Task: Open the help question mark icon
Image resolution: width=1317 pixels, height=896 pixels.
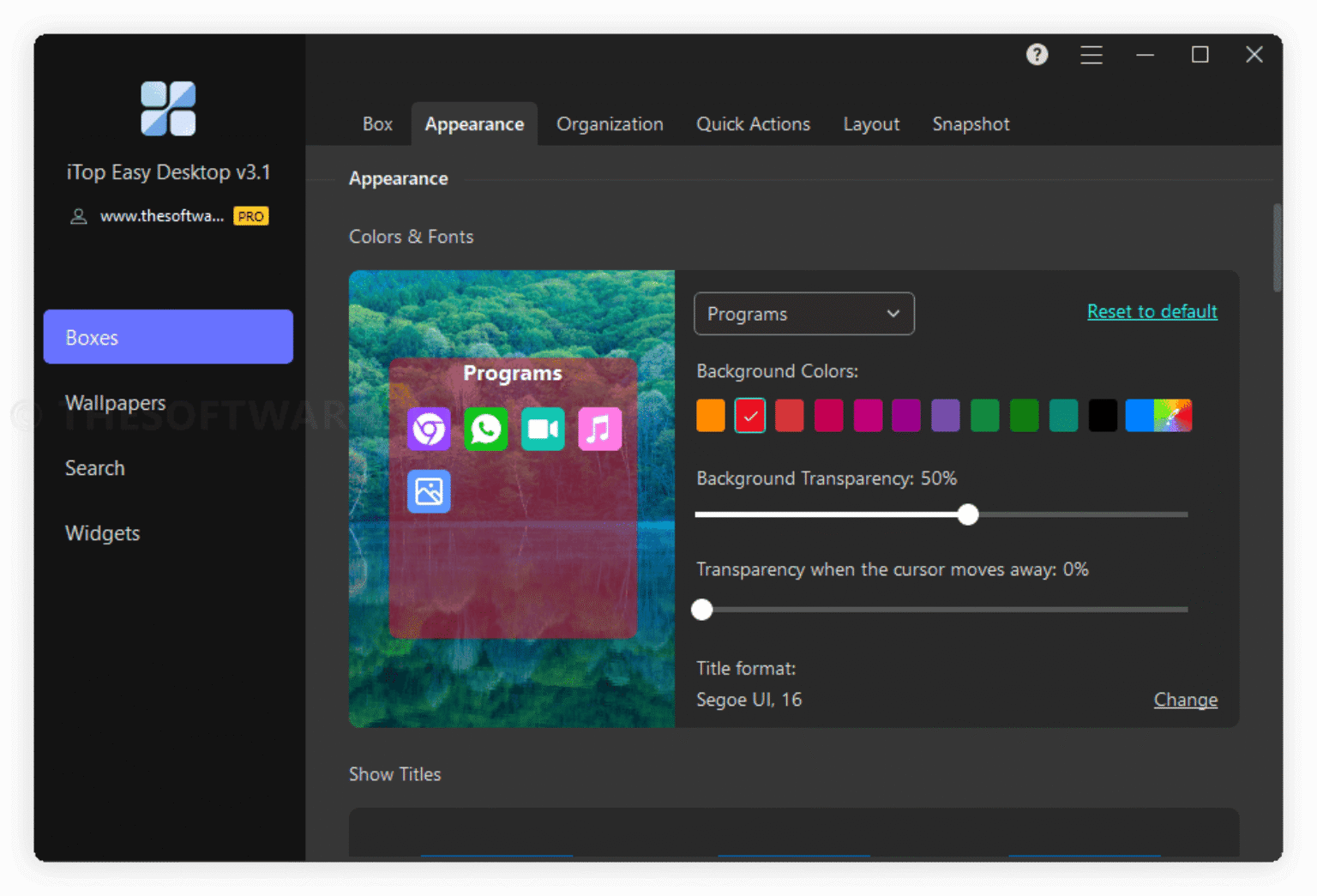Action: 1037,54
